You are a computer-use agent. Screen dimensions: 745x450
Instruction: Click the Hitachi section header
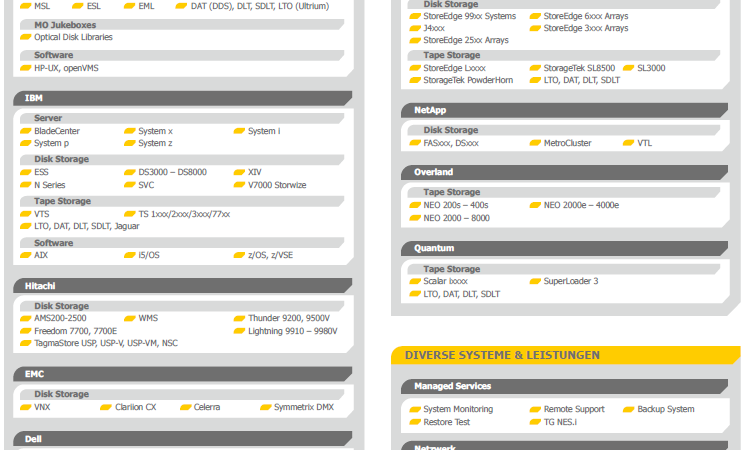click(x=182, y=286)
